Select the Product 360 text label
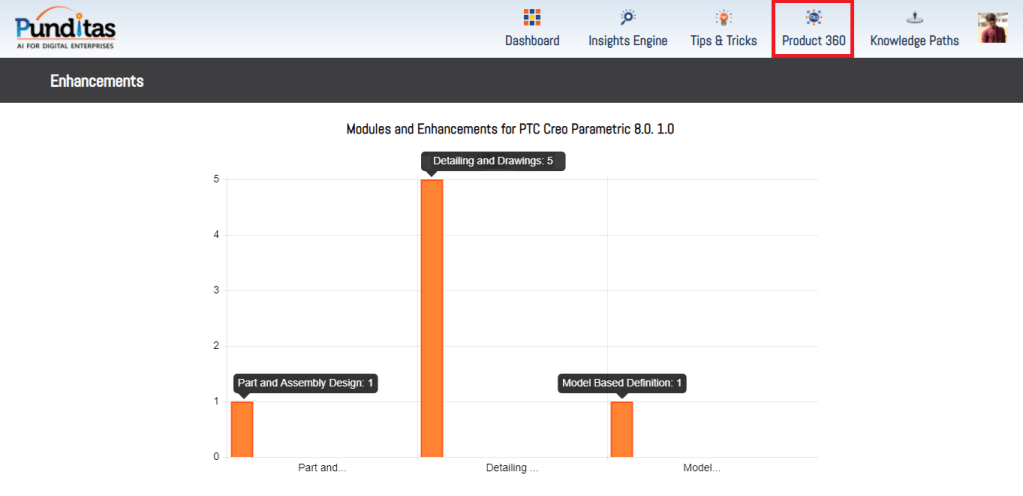 pos(813,41)
